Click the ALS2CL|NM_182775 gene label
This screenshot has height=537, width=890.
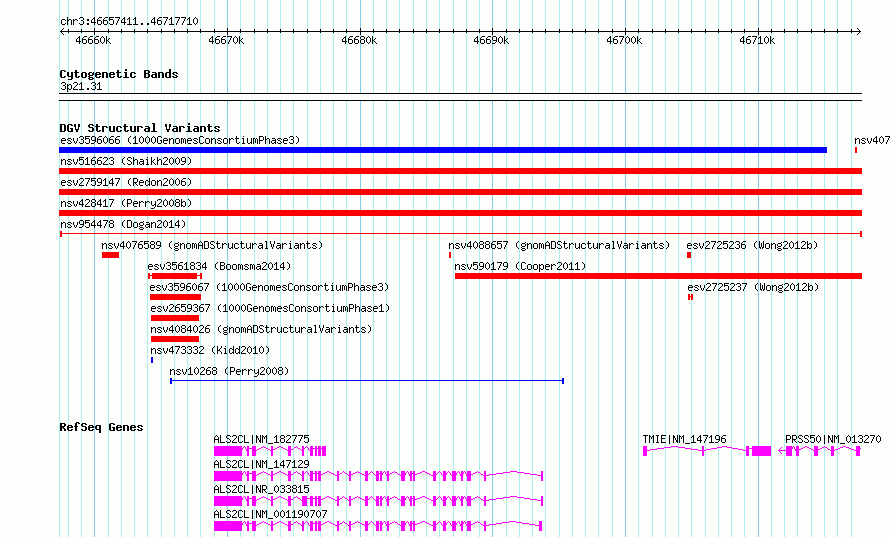(262, 439)
